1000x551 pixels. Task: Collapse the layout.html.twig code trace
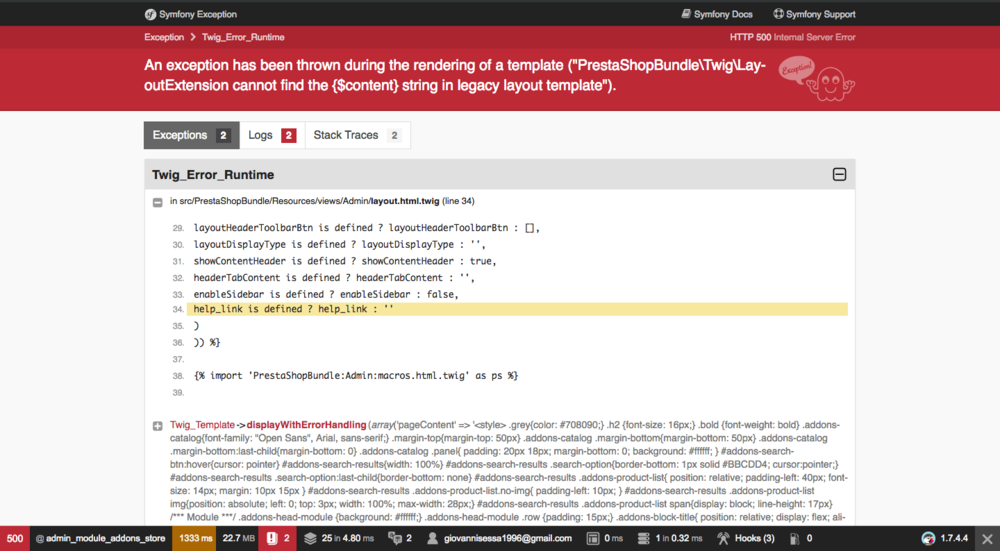point(158,202)
